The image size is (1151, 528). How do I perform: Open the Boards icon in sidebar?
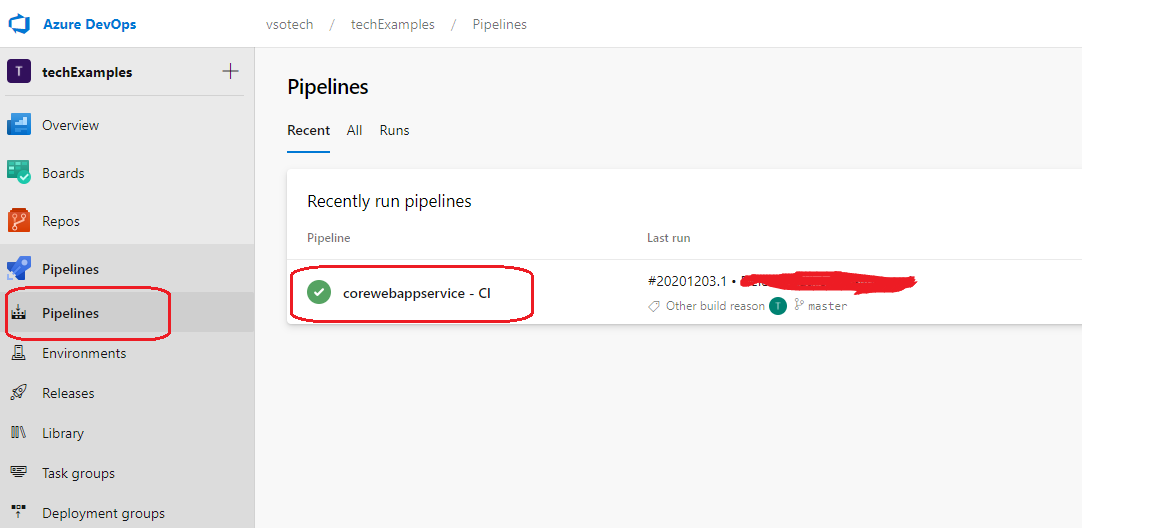pos(18,173)
